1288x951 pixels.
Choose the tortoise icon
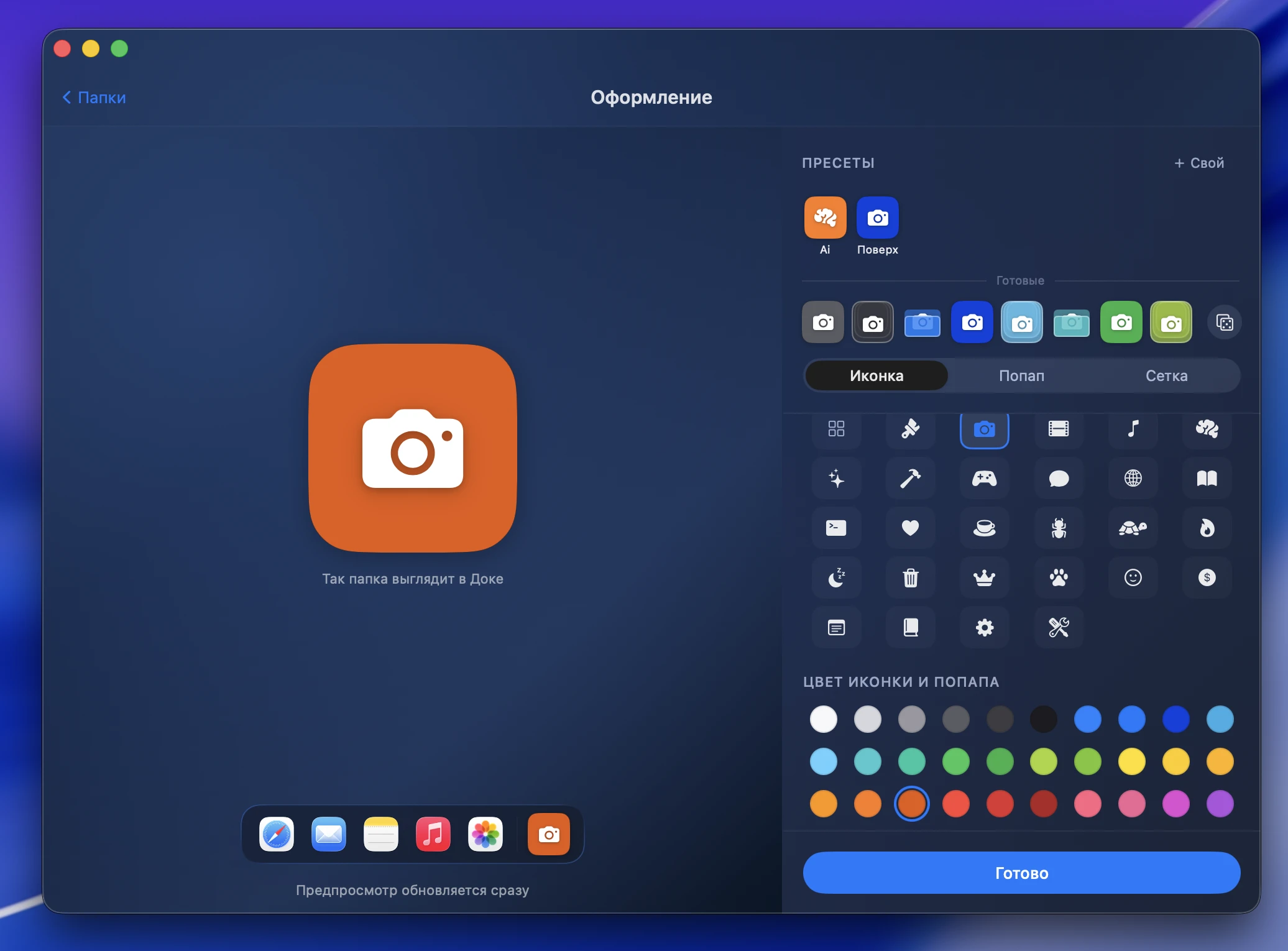pos(1133,528)
